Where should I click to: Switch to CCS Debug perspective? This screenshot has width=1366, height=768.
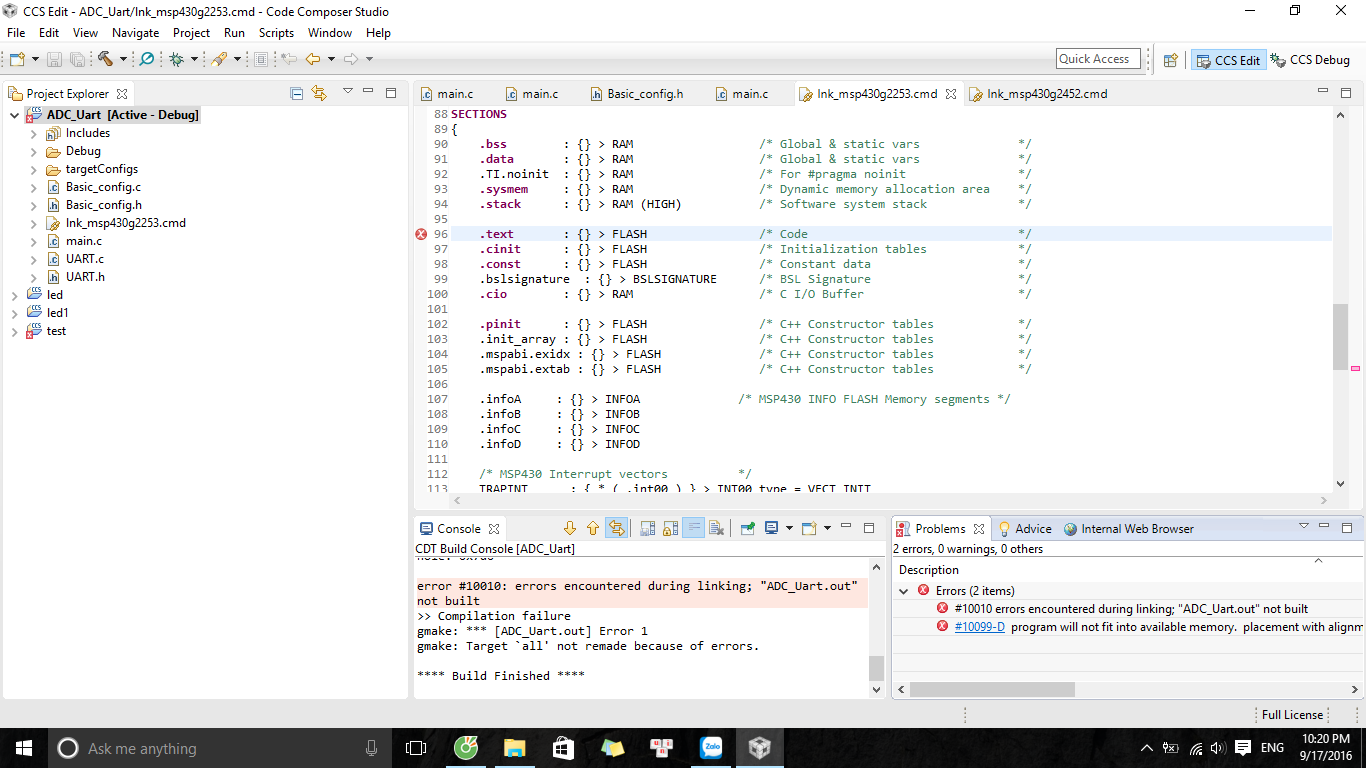[x=1310, y=60]
